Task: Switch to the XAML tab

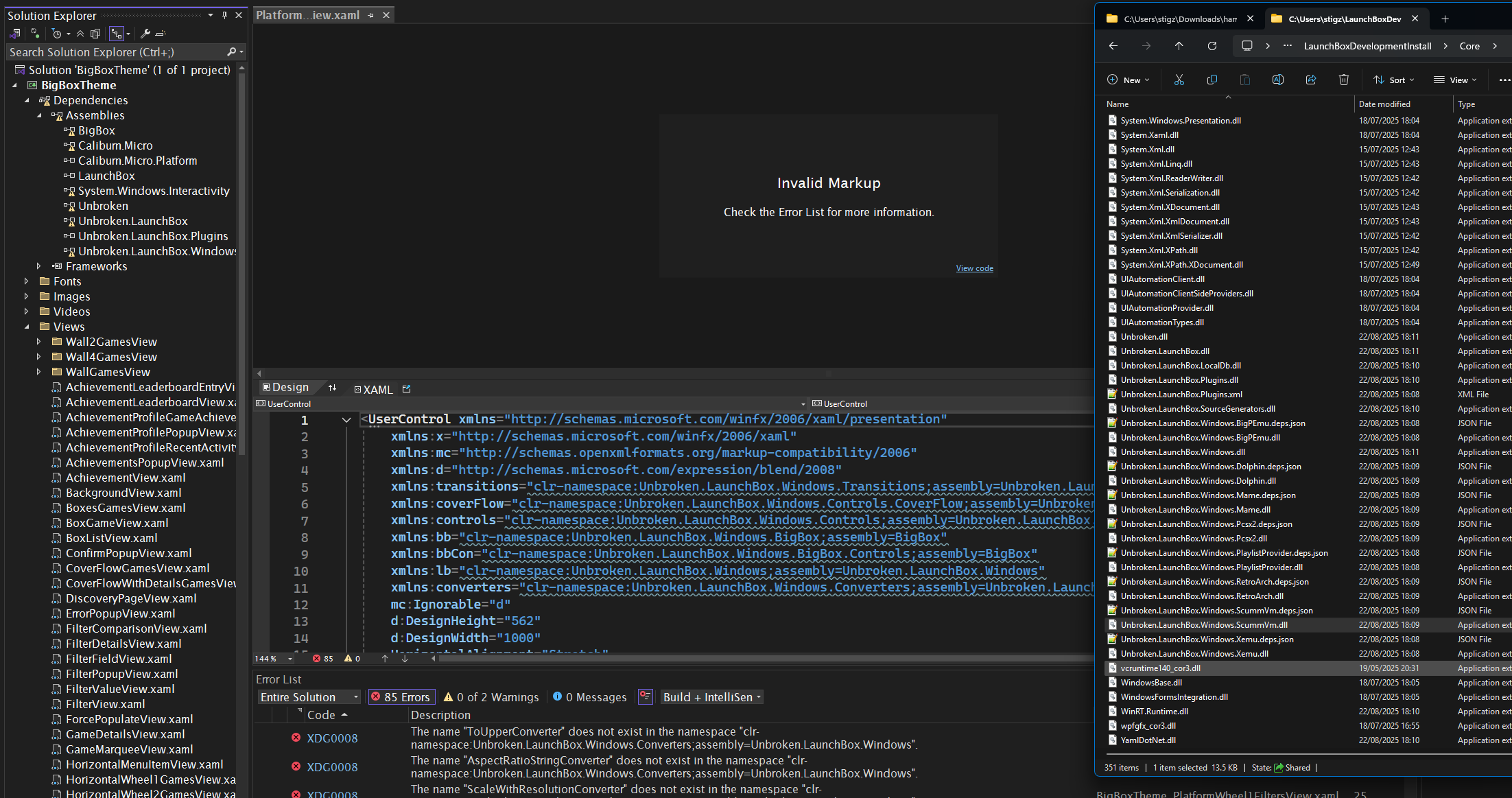Action: point(373,389)
